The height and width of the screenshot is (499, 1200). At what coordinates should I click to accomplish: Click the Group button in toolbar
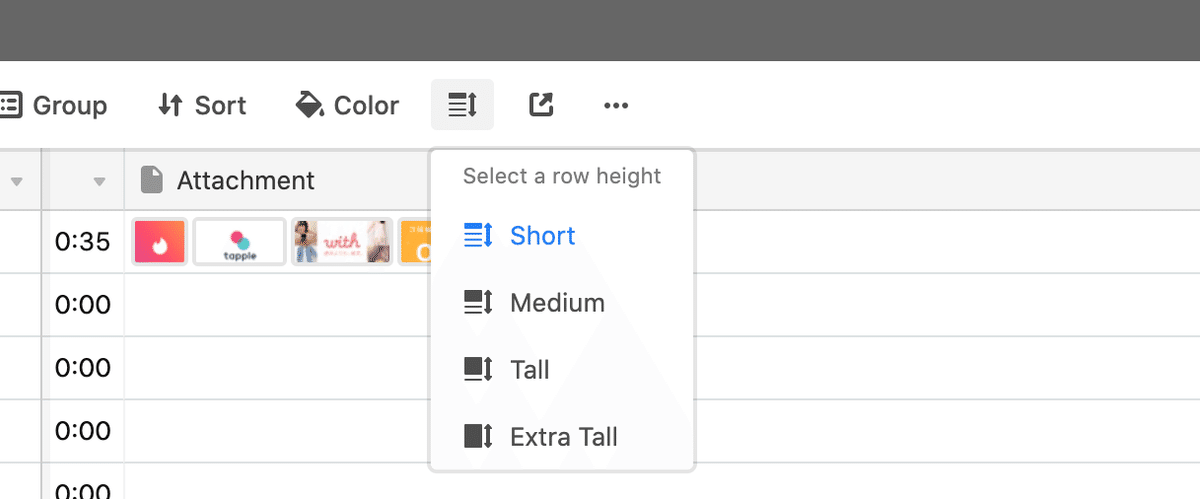(x=54, y=105)
